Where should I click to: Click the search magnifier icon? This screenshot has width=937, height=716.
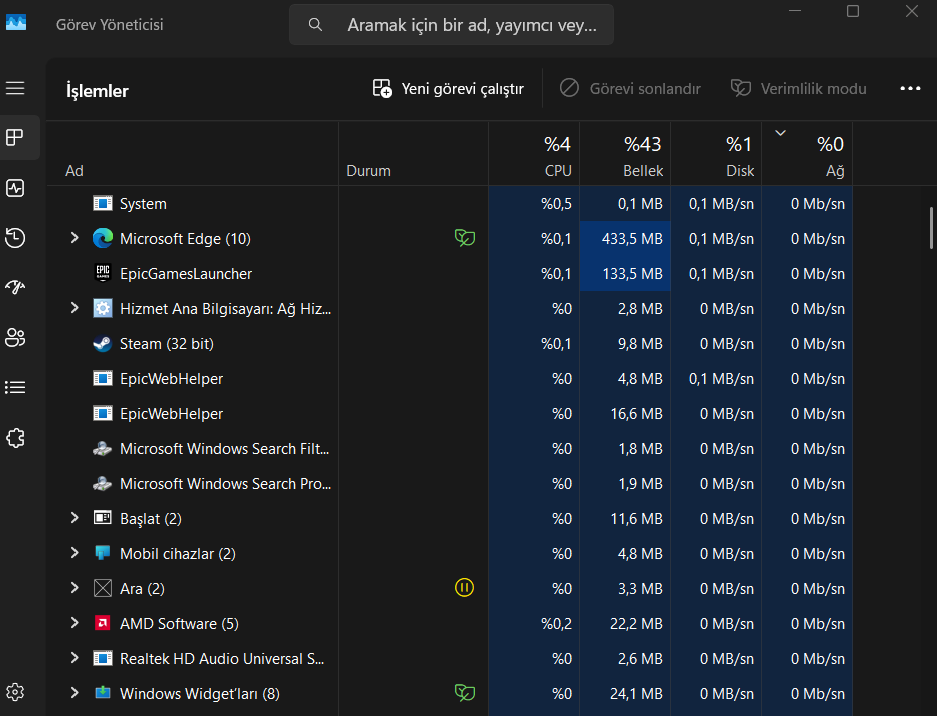point(315,25)
